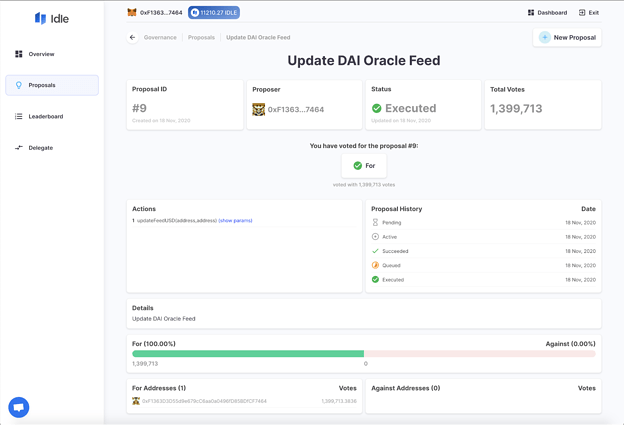Viewport: 624px width, 441px height.
Task: Click the Proposal ID #9 value
Action: coord(139,108)
